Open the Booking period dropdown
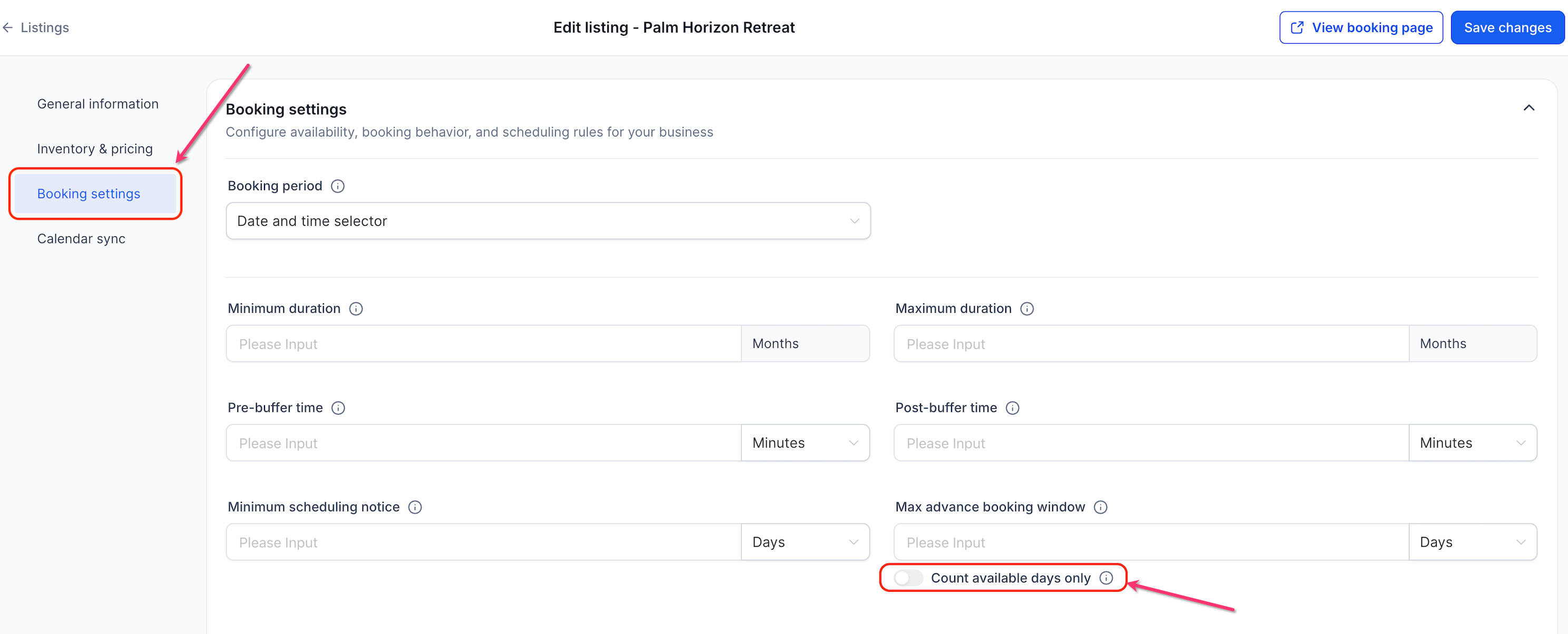 [x=548, y=221]
